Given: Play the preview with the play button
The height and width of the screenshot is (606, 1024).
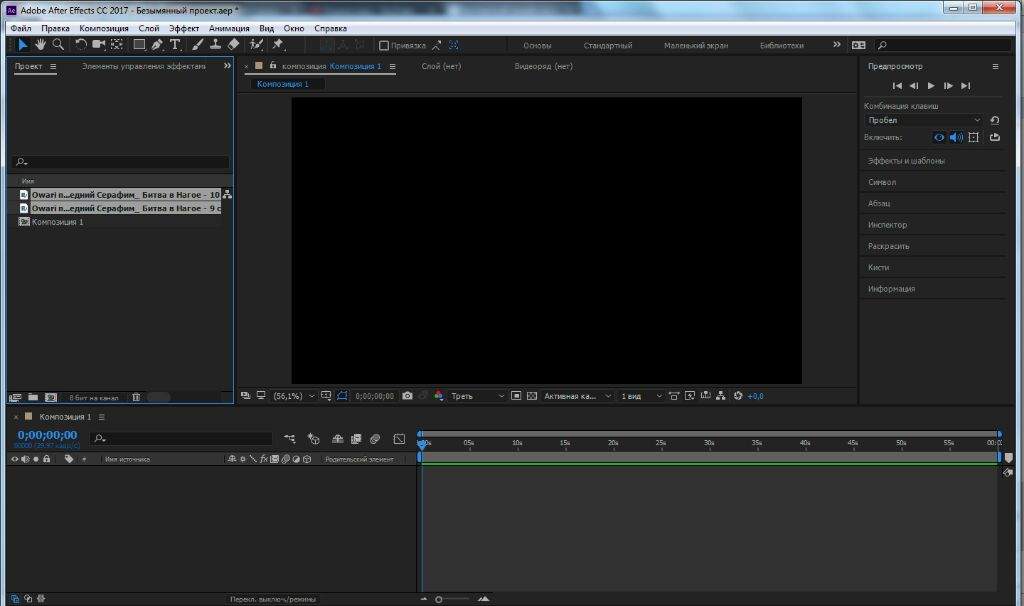Looking at the screenshot, I should [x=931, y=86].
